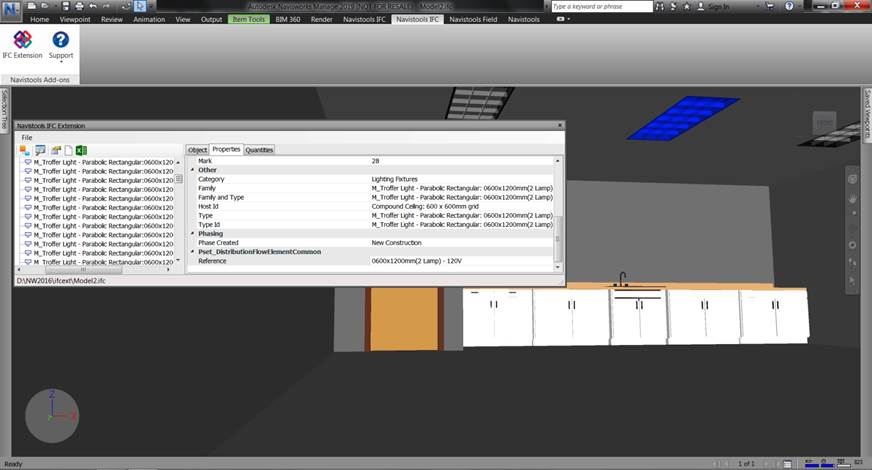Open the Autodesk app store cart
Screen dimensions: 872x470
tap(770, 6)
